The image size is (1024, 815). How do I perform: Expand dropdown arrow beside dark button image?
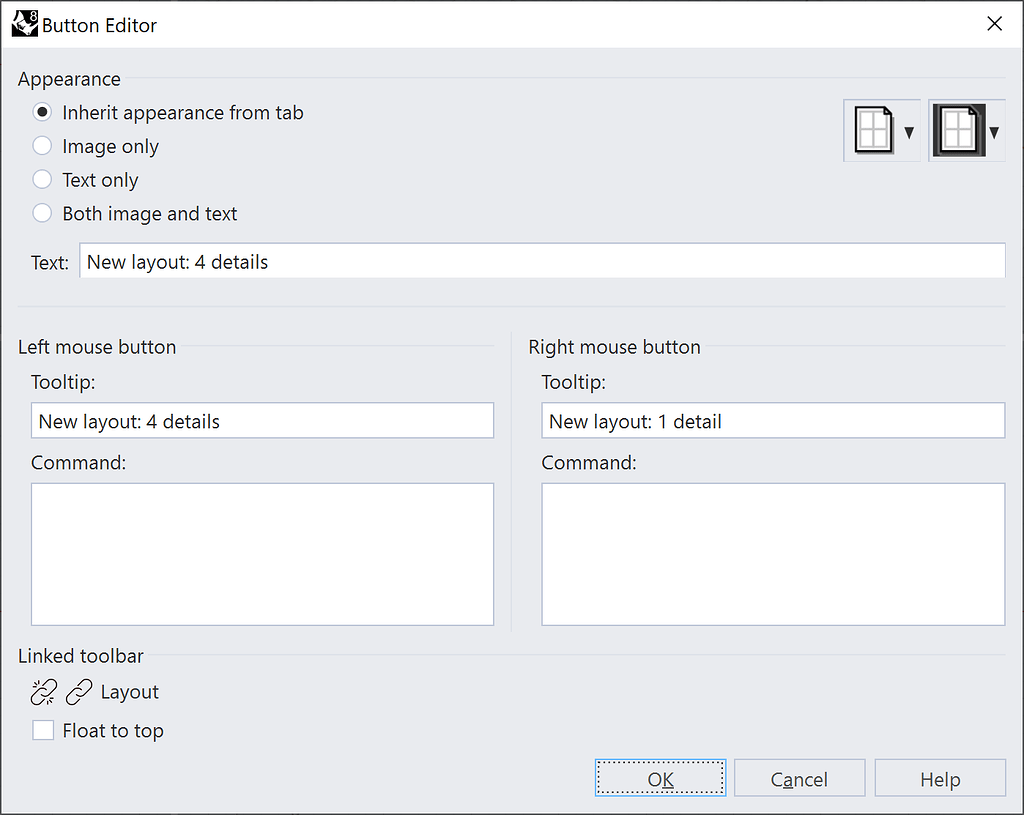994,132
